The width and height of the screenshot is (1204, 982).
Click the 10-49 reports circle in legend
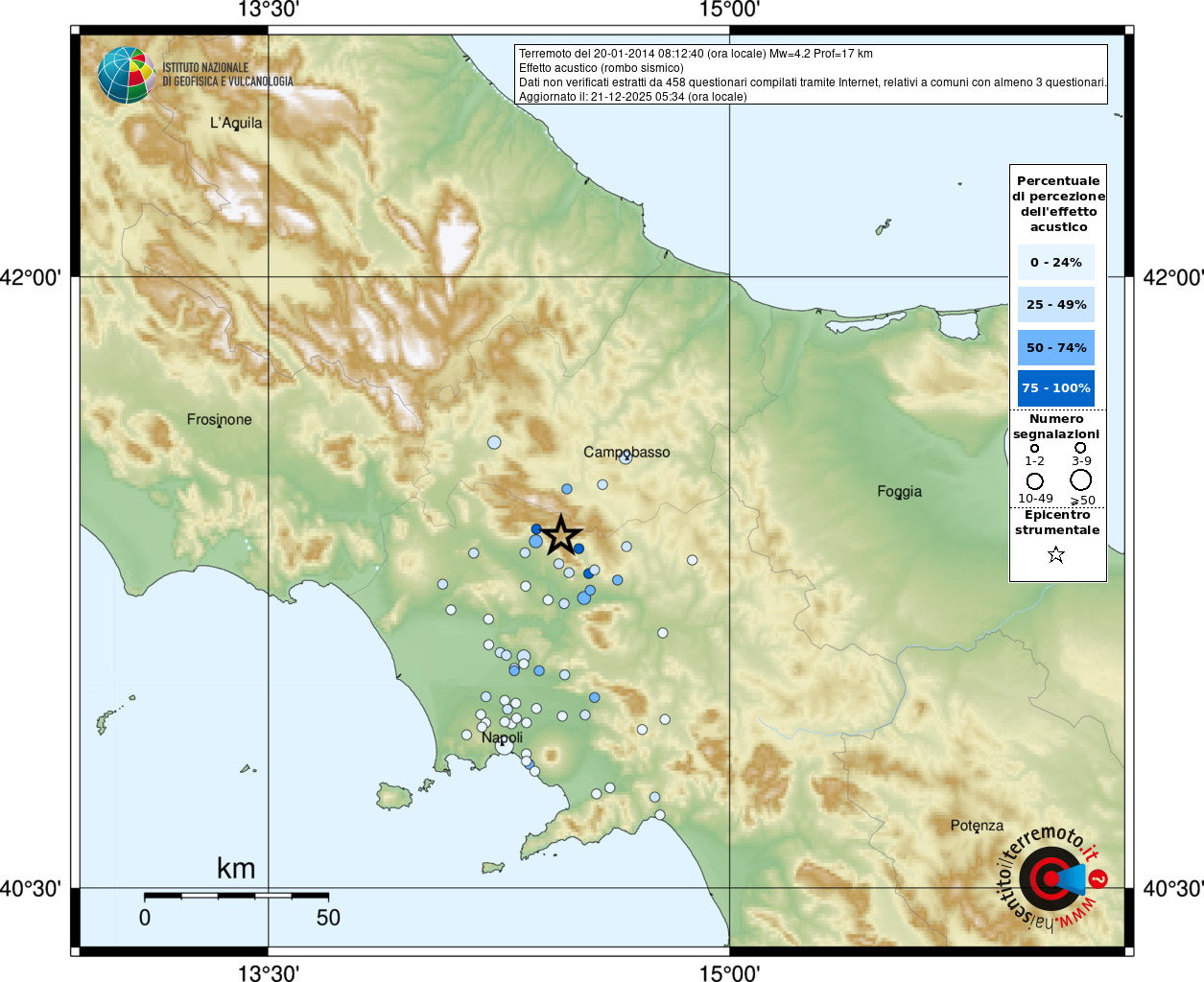tap(1034, 481)
